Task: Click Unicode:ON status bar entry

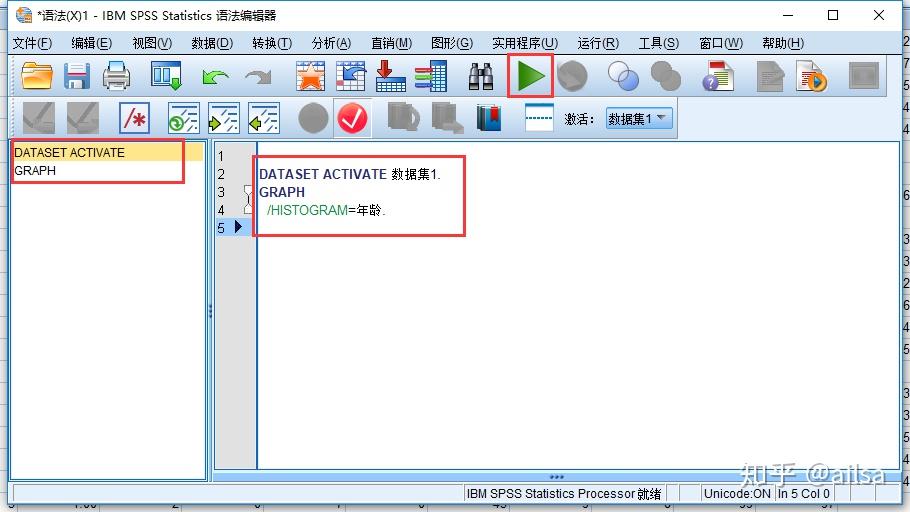Action: (737, 493)
